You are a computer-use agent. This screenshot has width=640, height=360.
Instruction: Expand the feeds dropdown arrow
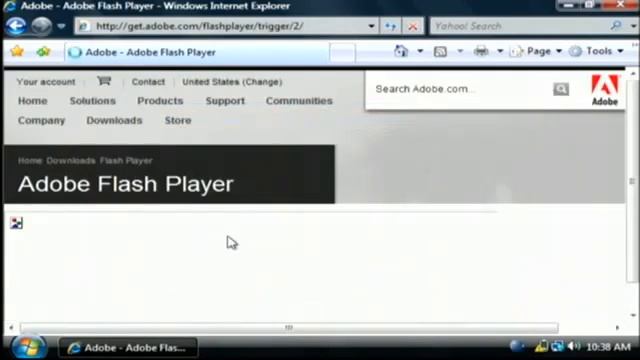tap(460, 51)
